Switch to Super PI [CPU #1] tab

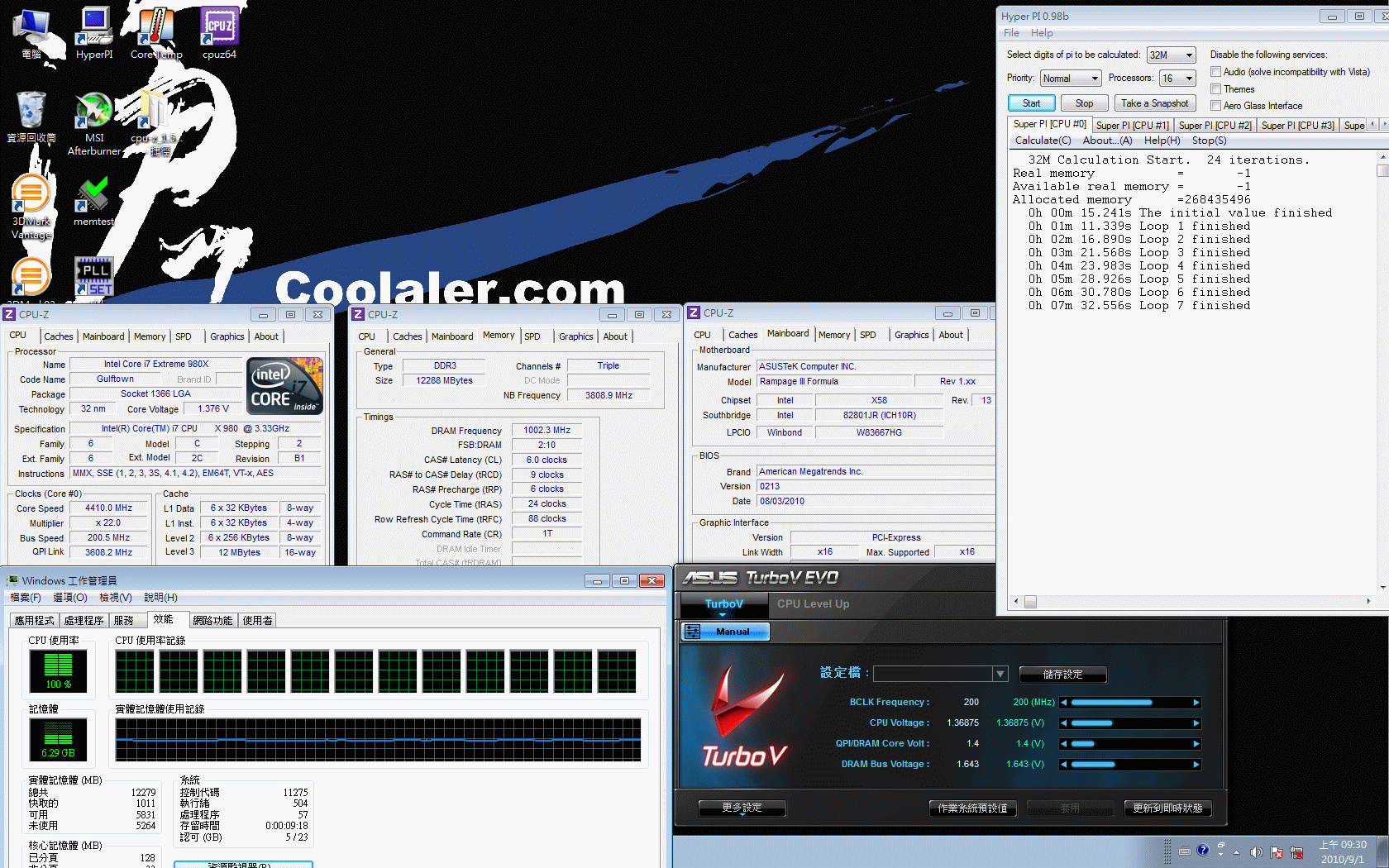click(1133, 126)
